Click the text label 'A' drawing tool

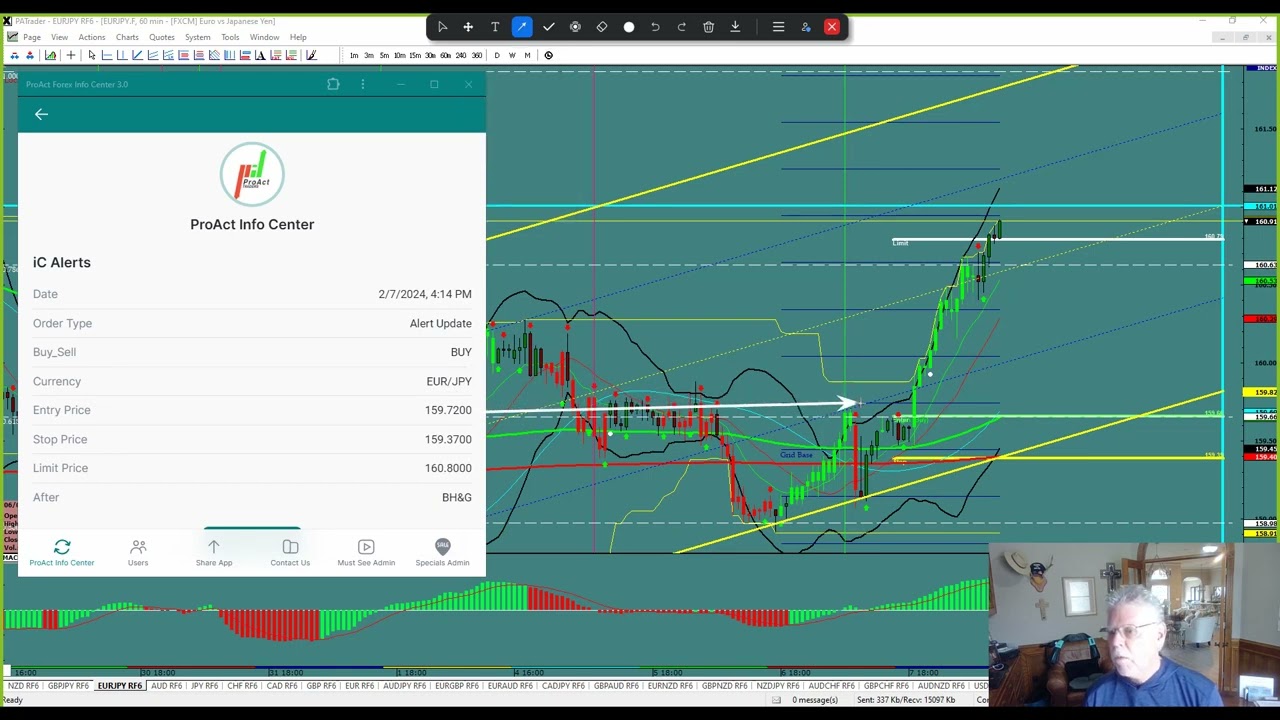click(260, 55)
